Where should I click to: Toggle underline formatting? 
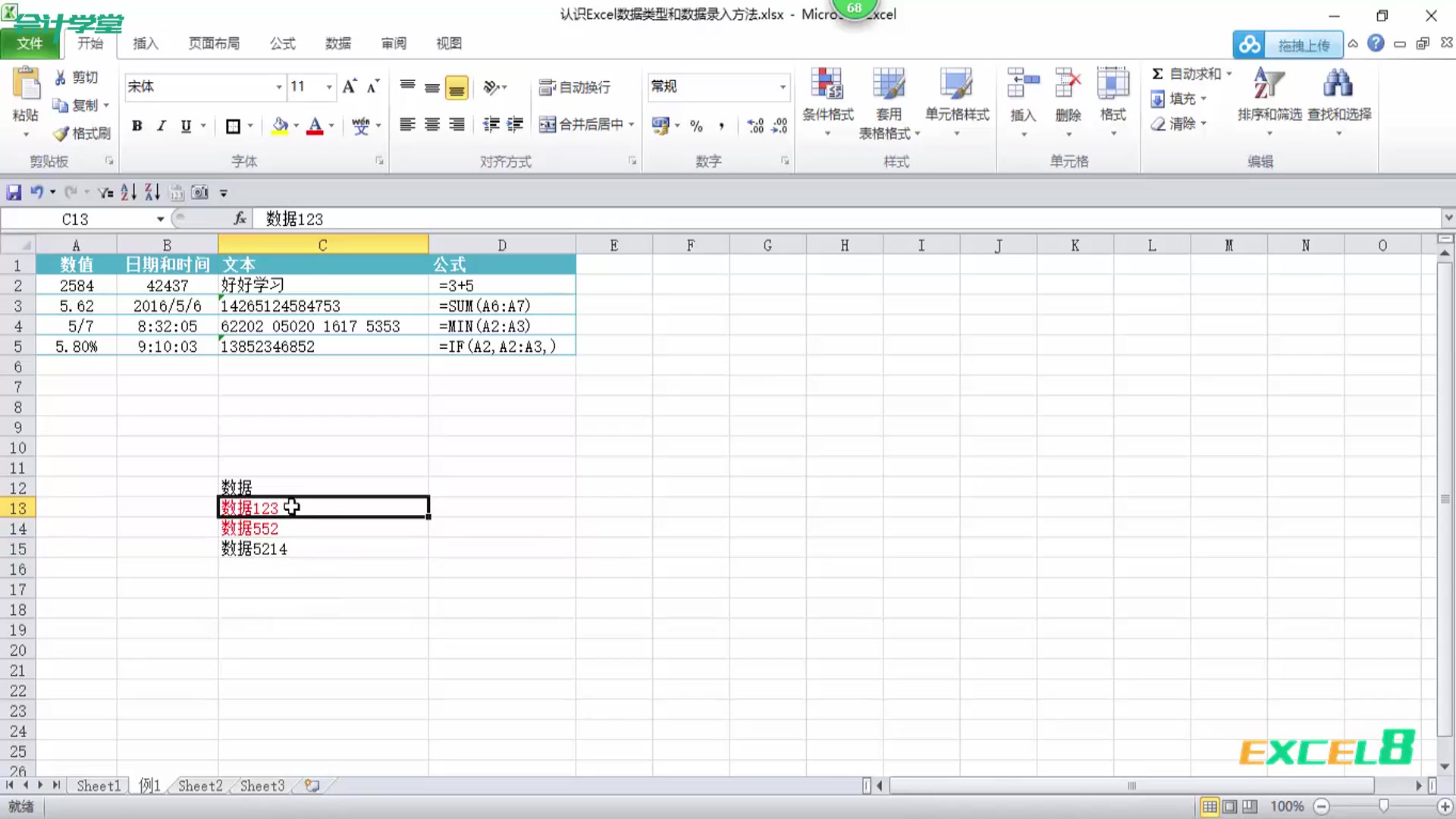click(186, 126)
